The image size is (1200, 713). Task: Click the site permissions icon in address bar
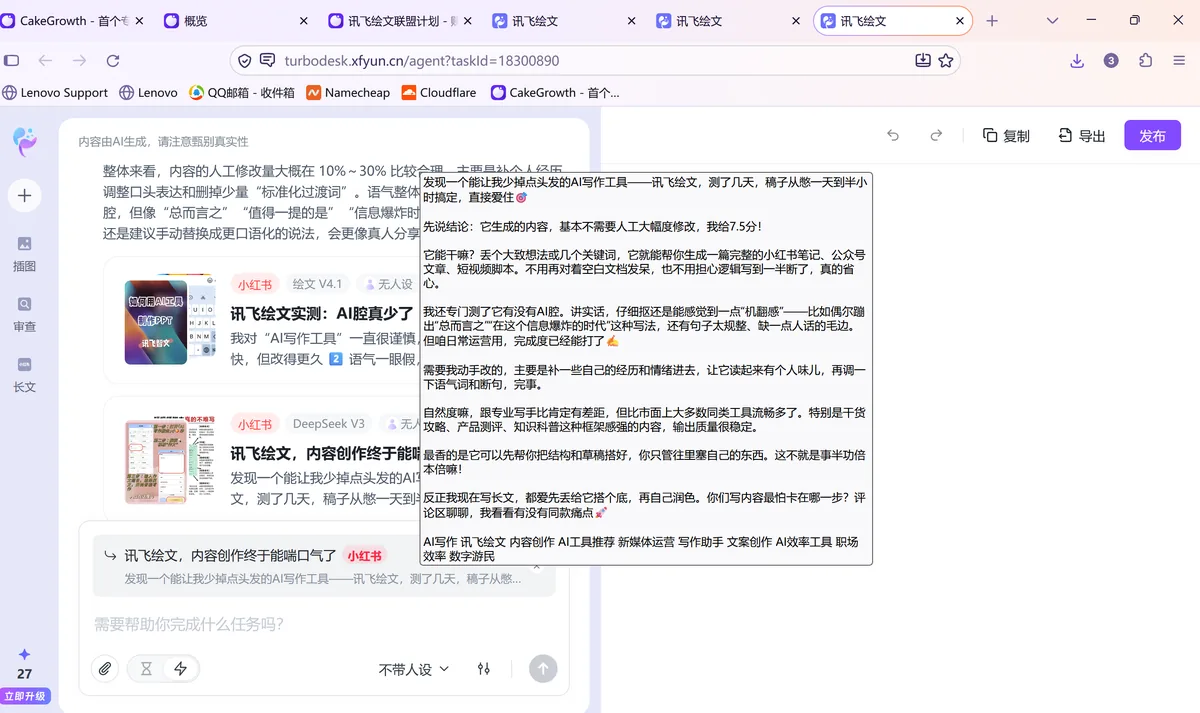267,61
